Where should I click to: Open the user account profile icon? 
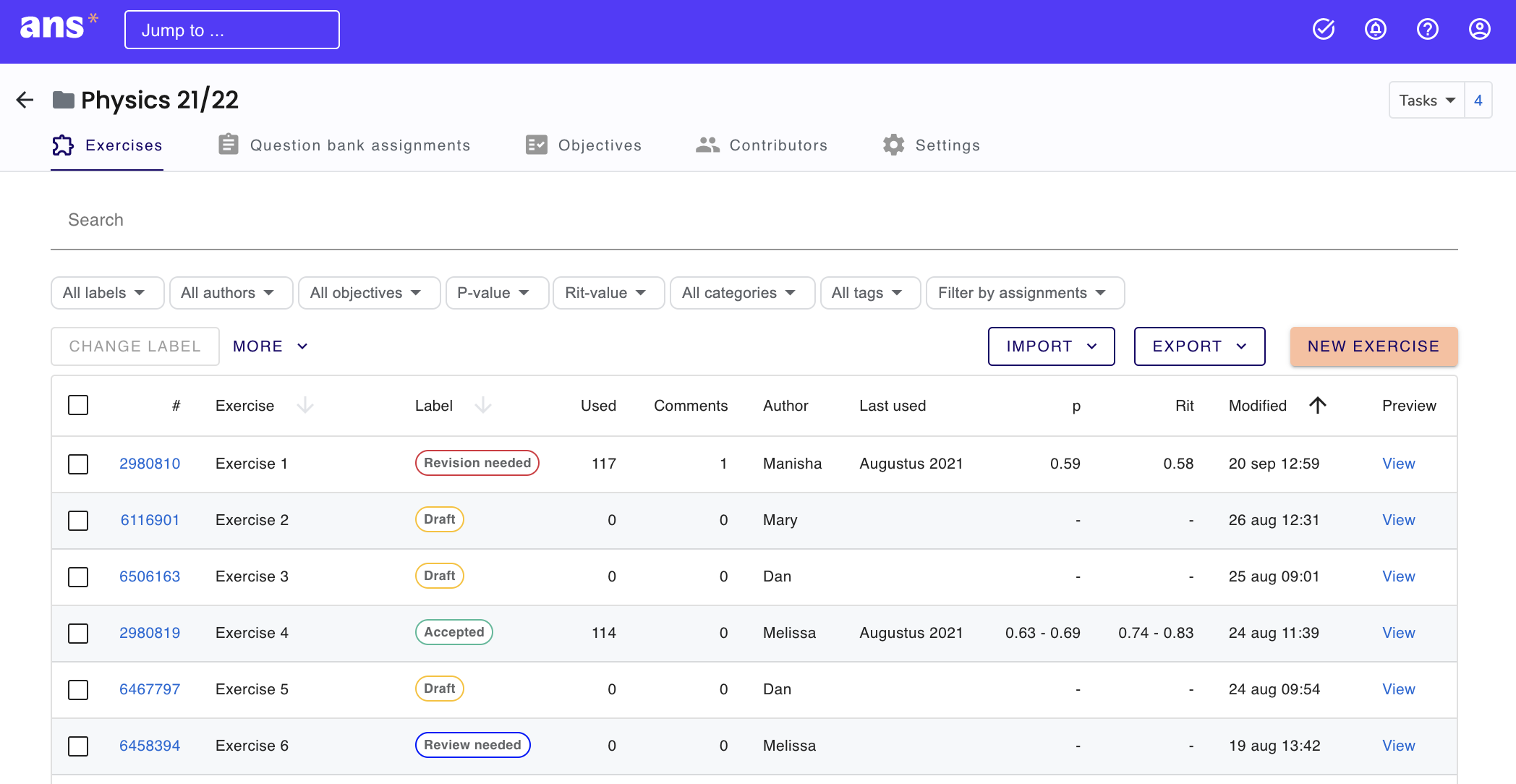click(x=1479, y=30)
